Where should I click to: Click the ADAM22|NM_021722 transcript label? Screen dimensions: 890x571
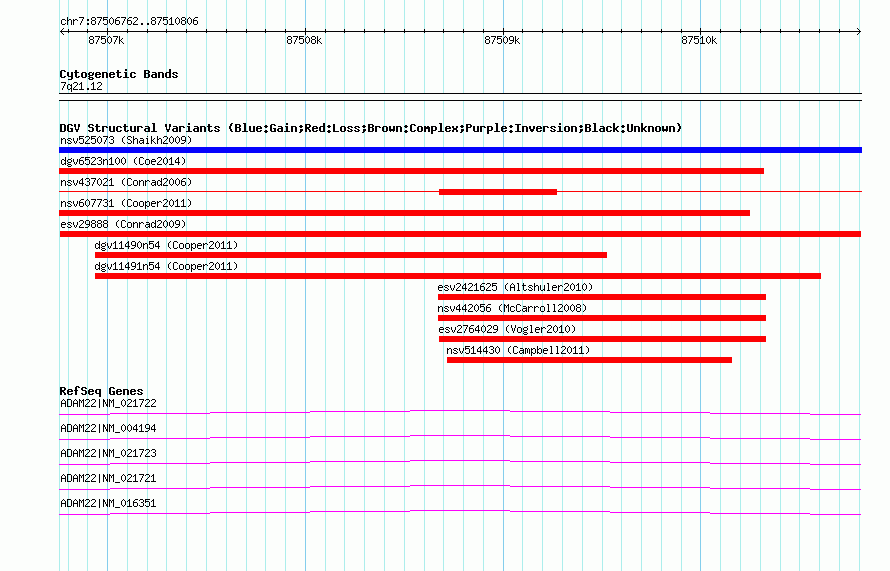tap(108, 404)
